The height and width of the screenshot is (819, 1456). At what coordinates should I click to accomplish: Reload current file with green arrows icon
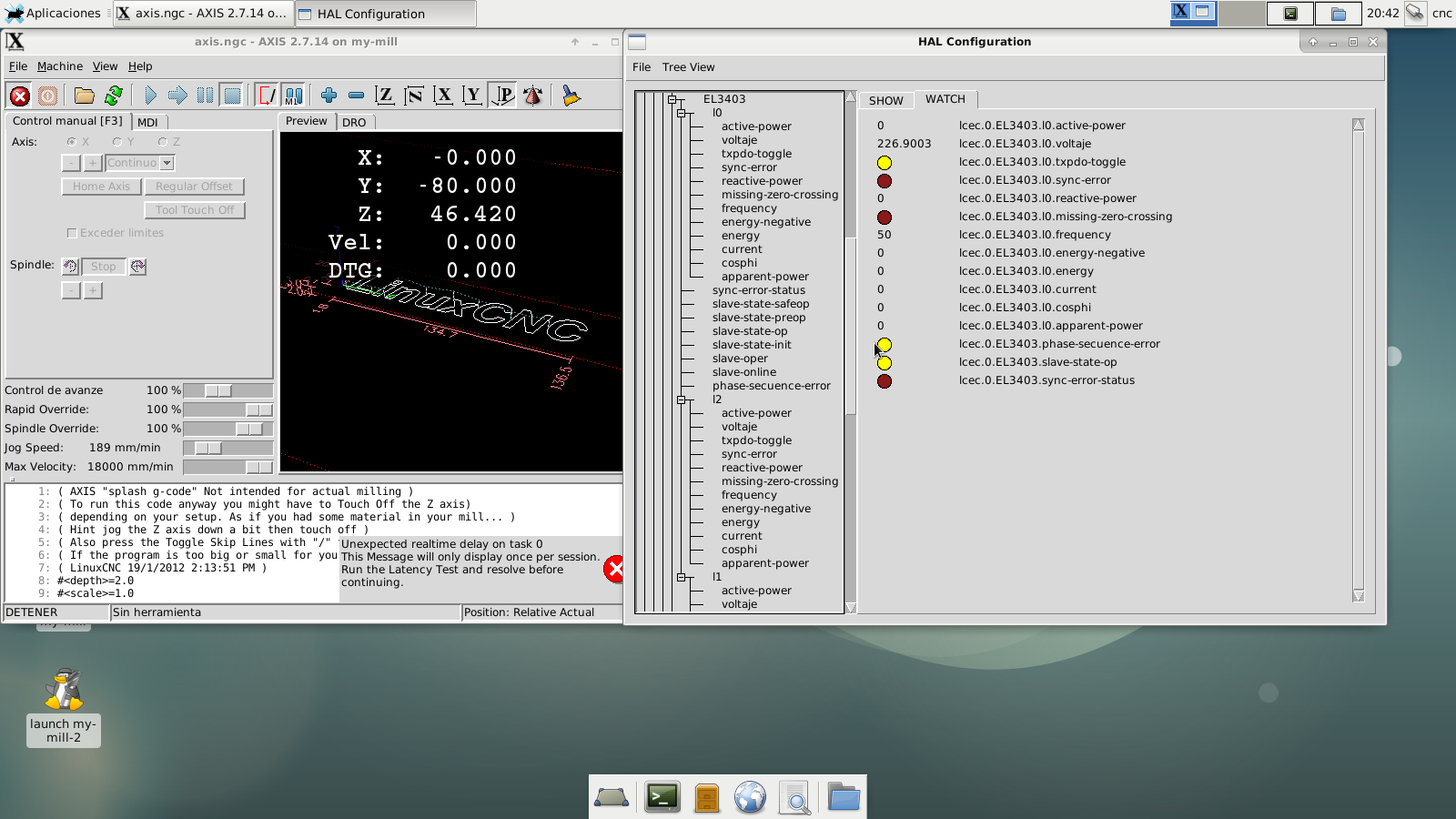(114, 96)
